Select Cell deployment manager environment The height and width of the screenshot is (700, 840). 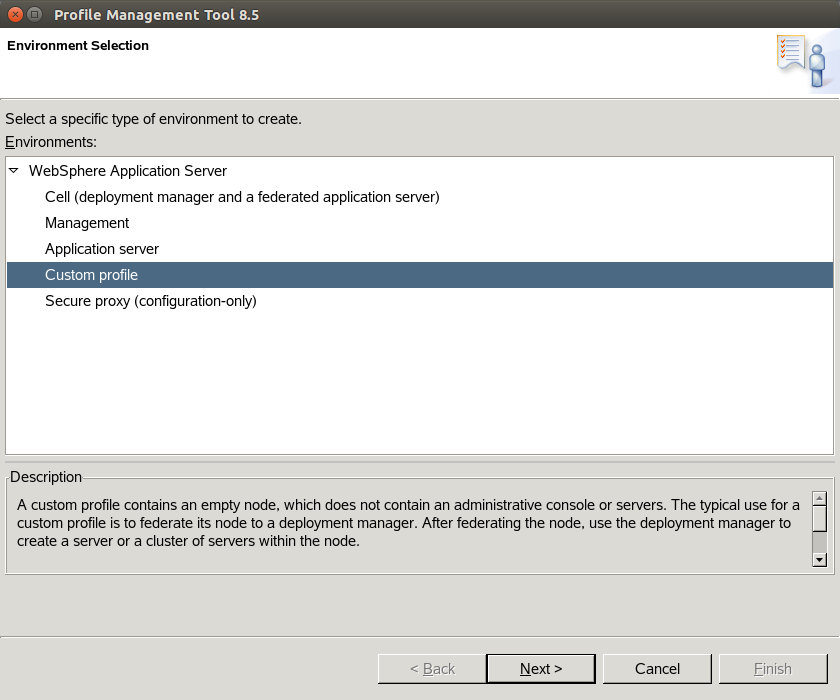click(242, 197)
